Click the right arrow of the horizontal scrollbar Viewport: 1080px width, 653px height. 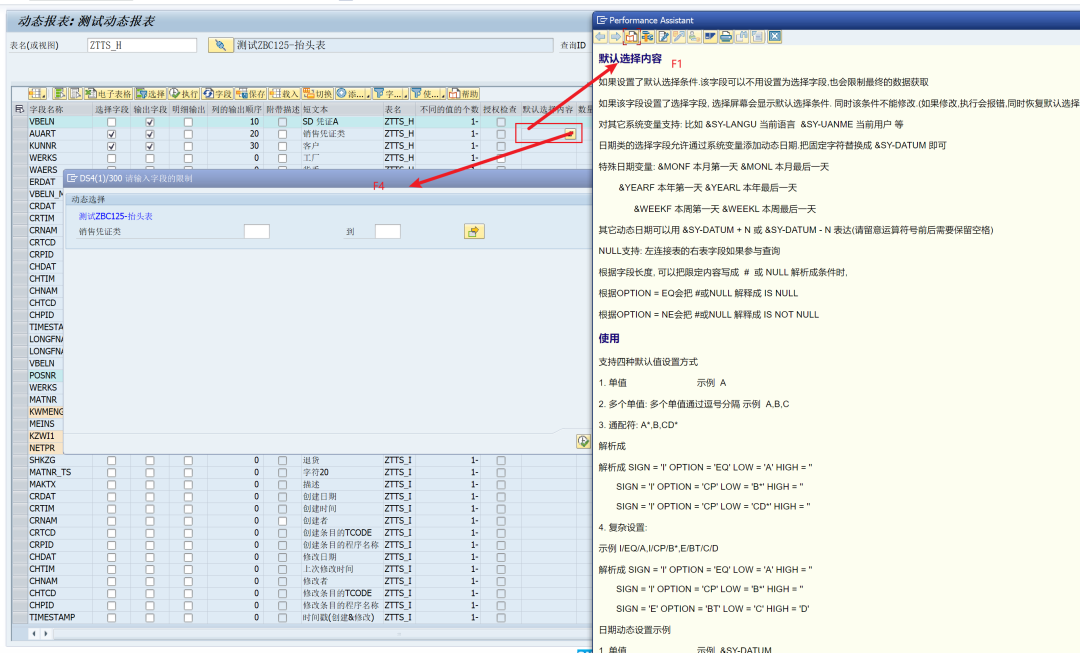click(x=45, y=633)
